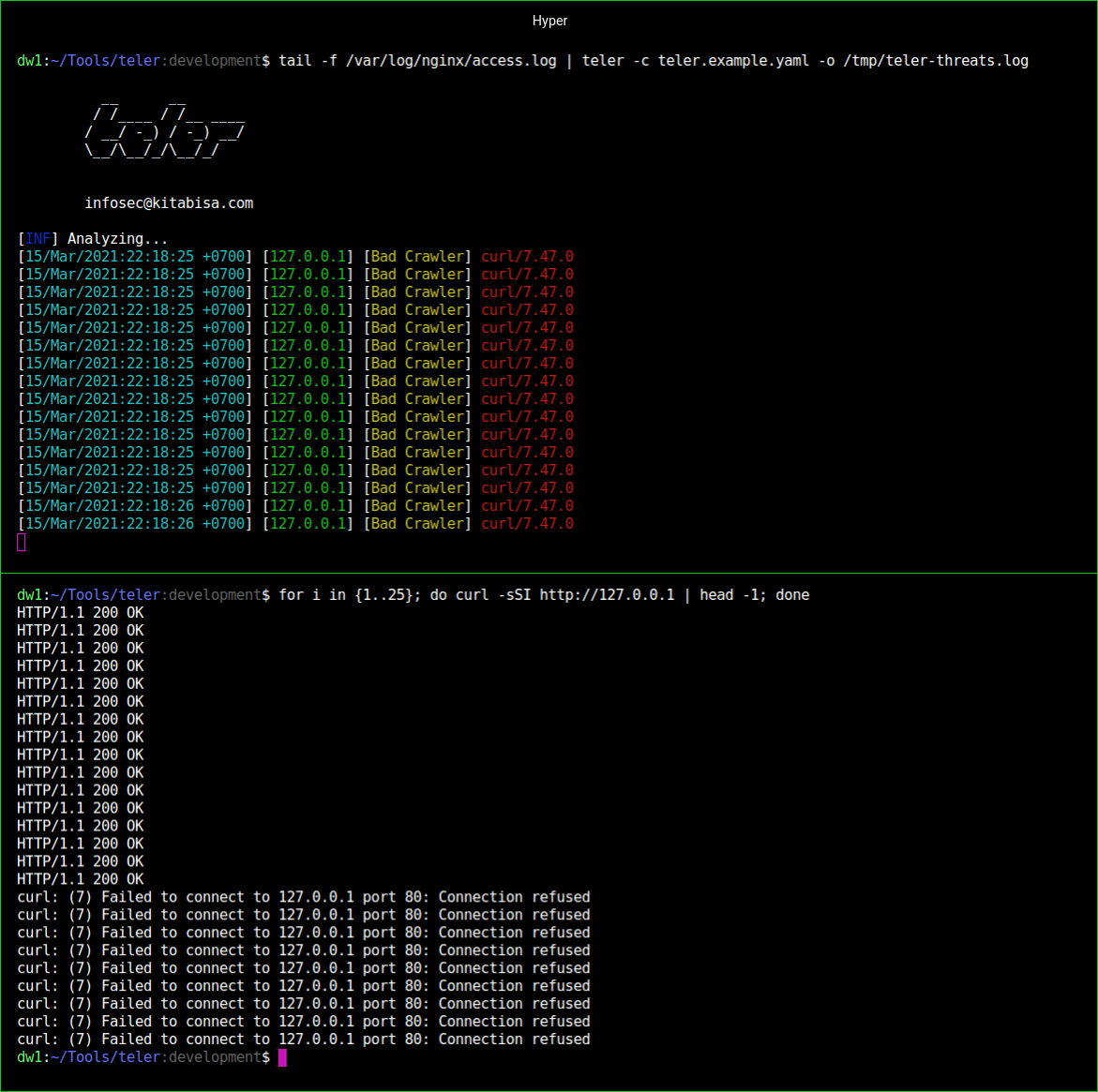
Task: Click the first Connection refused error line
Action: (x=303, y=897)
